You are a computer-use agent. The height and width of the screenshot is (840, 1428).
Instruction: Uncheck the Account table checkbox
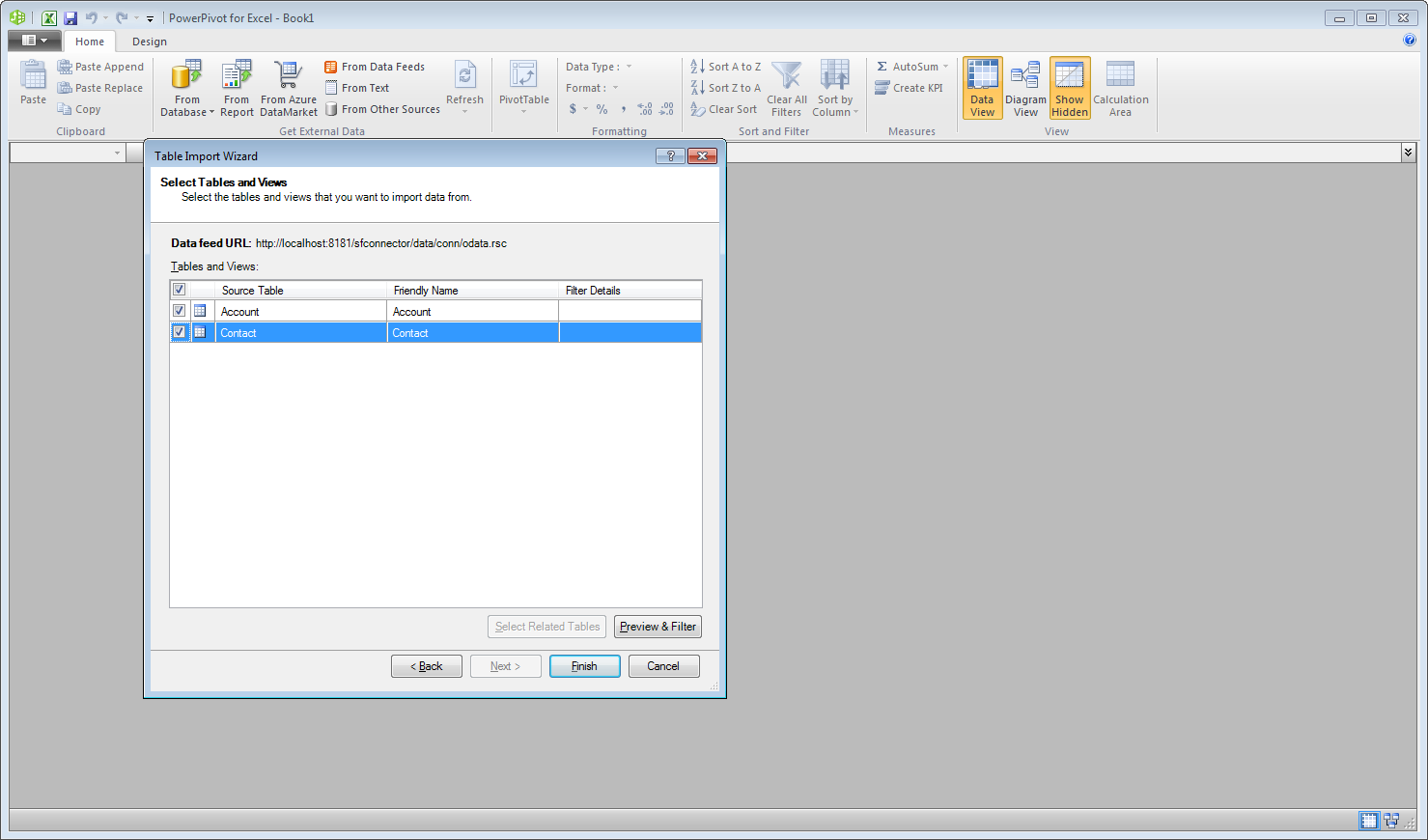[x=180, y=310]
